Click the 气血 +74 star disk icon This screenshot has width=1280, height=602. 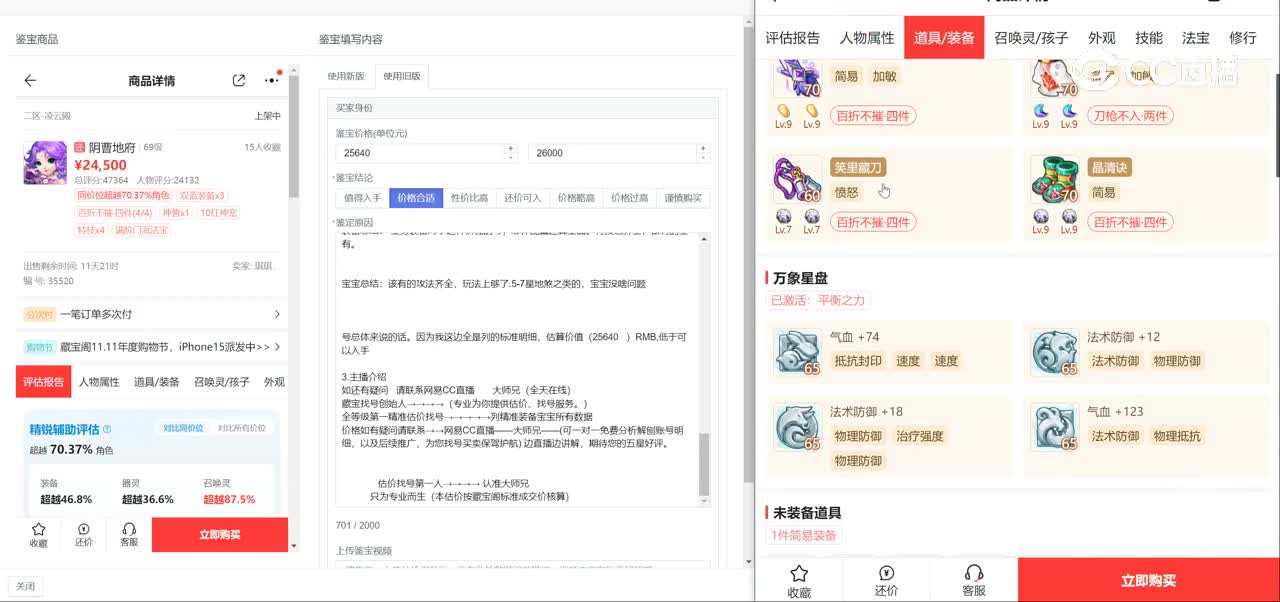pyautogui.click(x=797, y=352)
